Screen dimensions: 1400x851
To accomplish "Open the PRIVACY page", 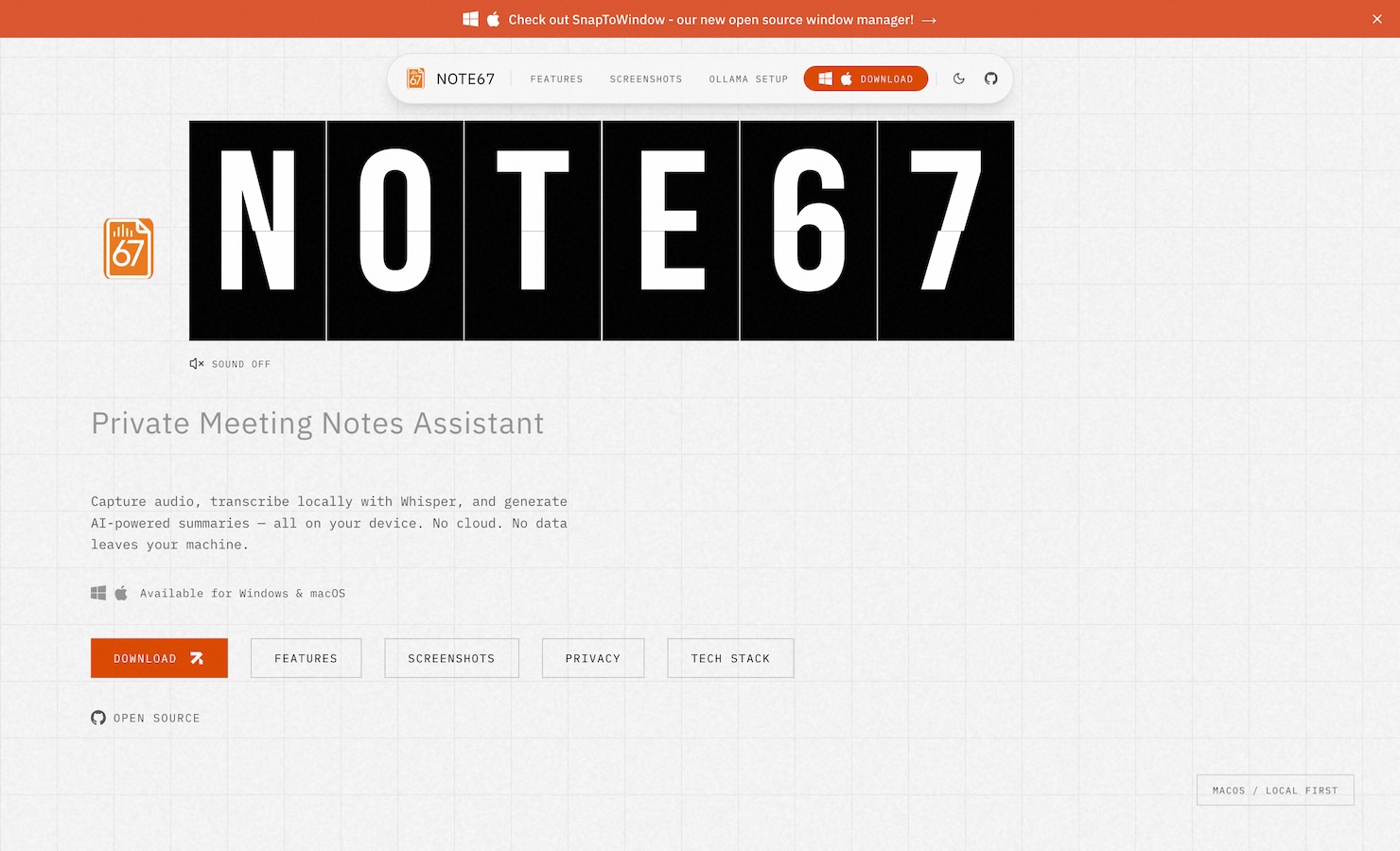I will 592,657.
